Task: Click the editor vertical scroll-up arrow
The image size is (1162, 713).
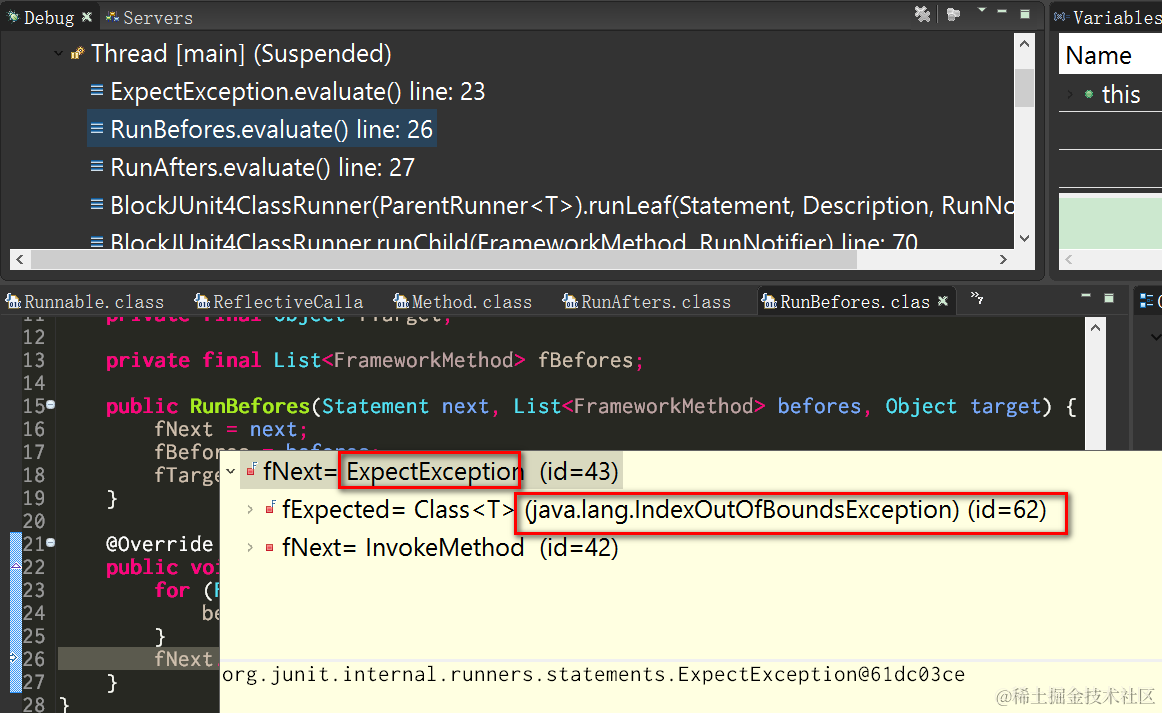Action: point(1095,327)
